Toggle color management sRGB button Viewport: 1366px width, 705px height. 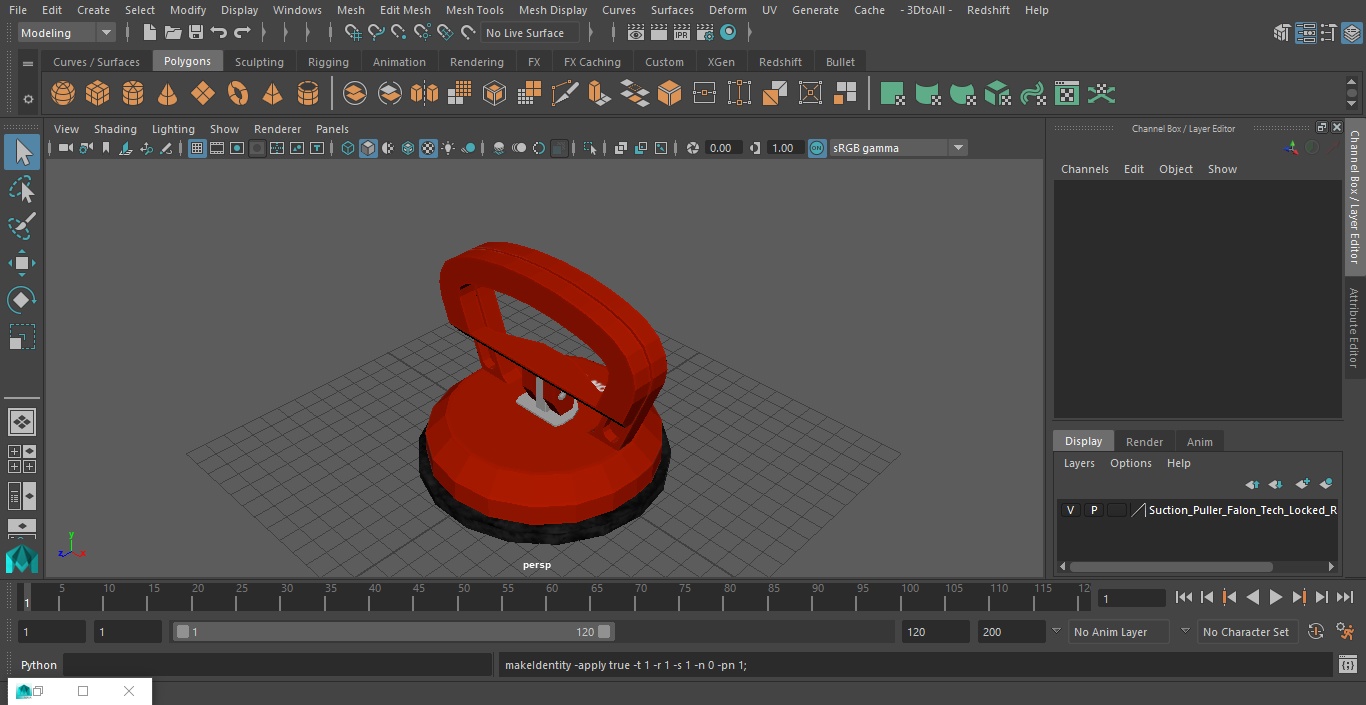coord(817,148)
